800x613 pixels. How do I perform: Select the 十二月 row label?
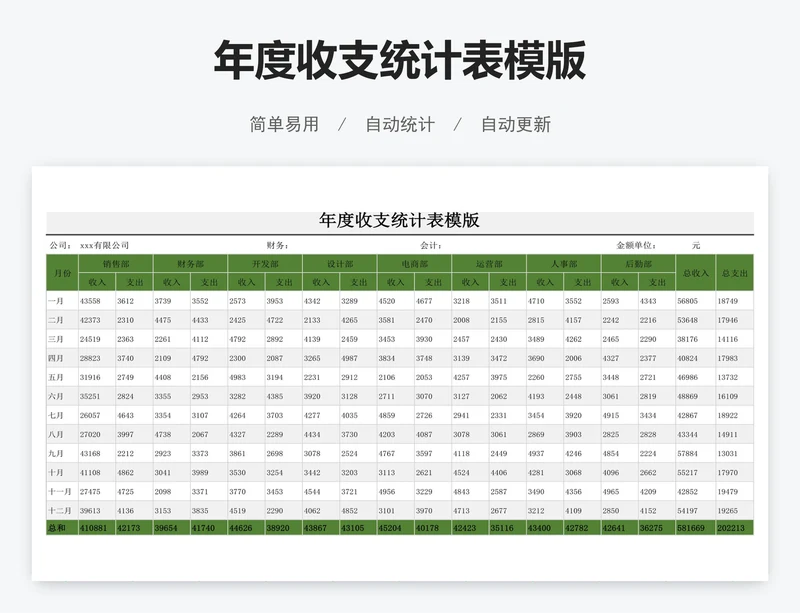point(60,510)
